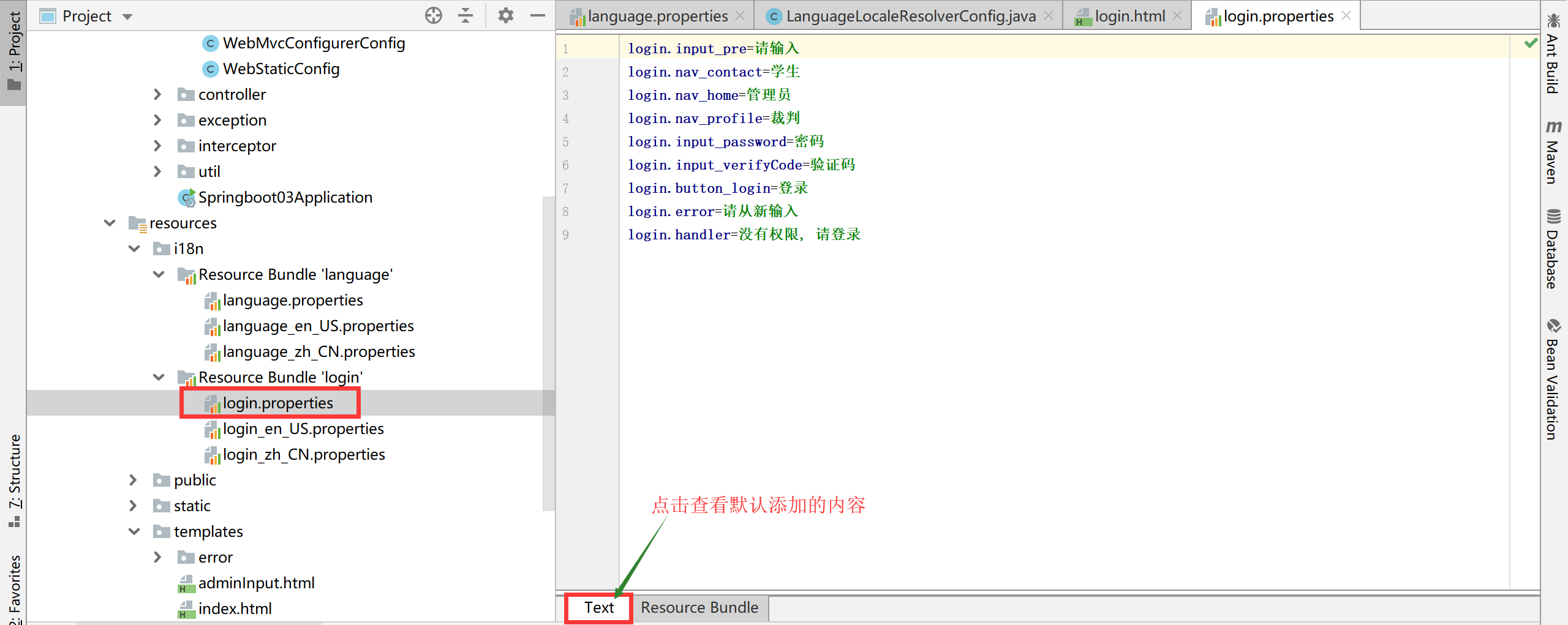This screenshot has width=1568, height=625.
Task: Switch to the login.html editor tab
Action: (x=1130, y=15)
